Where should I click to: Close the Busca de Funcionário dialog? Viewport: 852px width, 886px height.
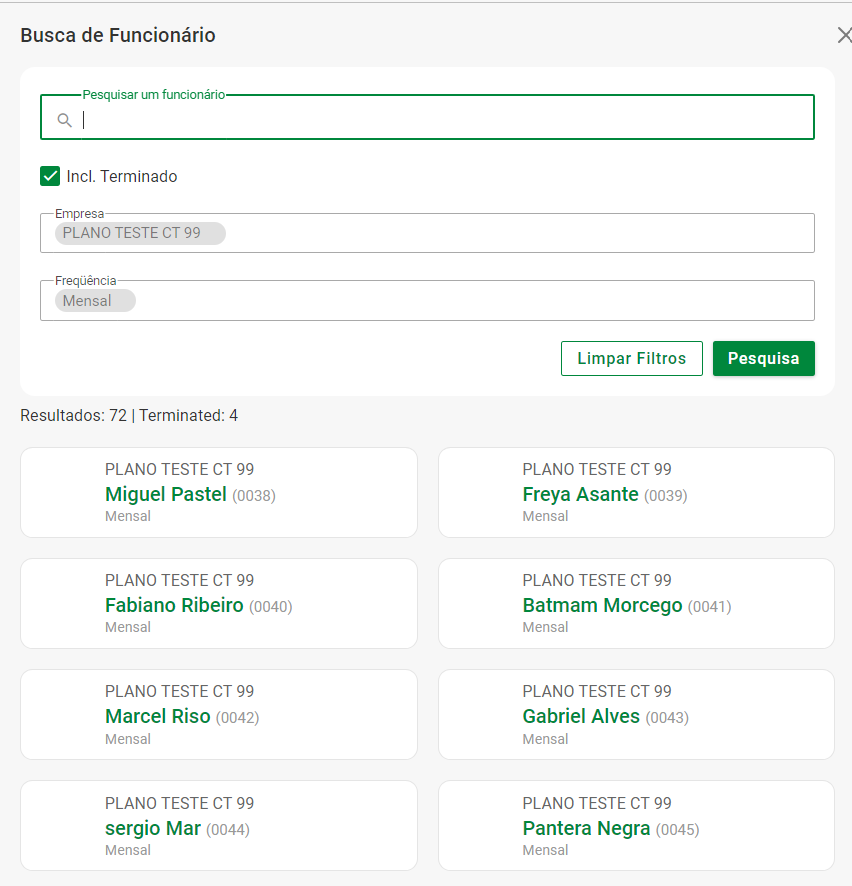point(844,35)
